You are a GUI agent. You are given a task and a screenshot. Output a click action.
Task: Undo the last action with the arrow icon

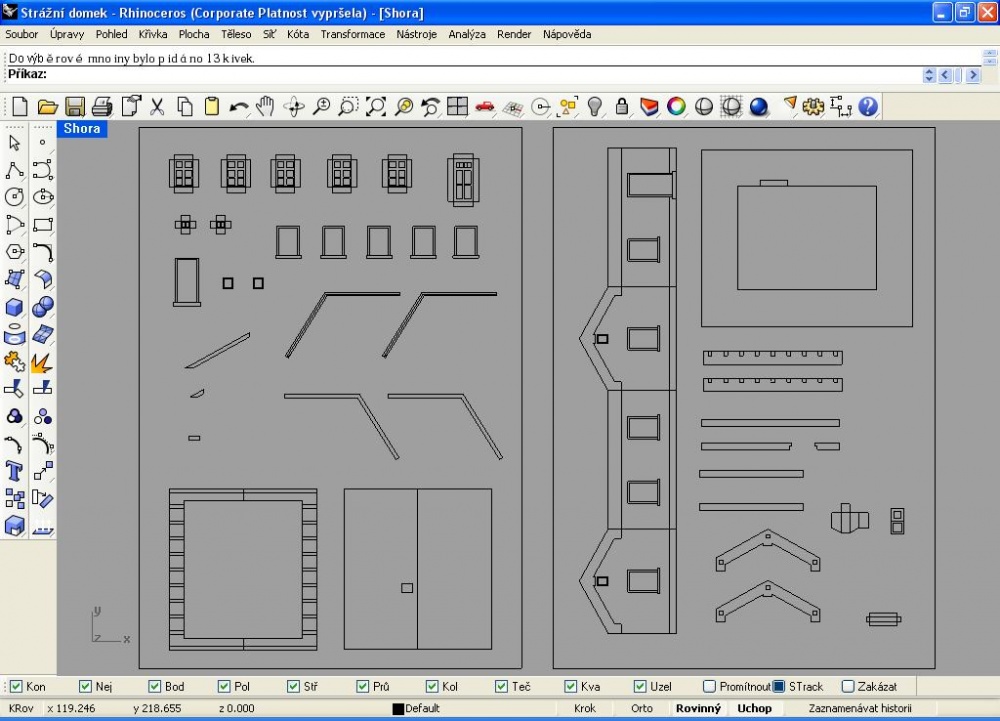239,106
